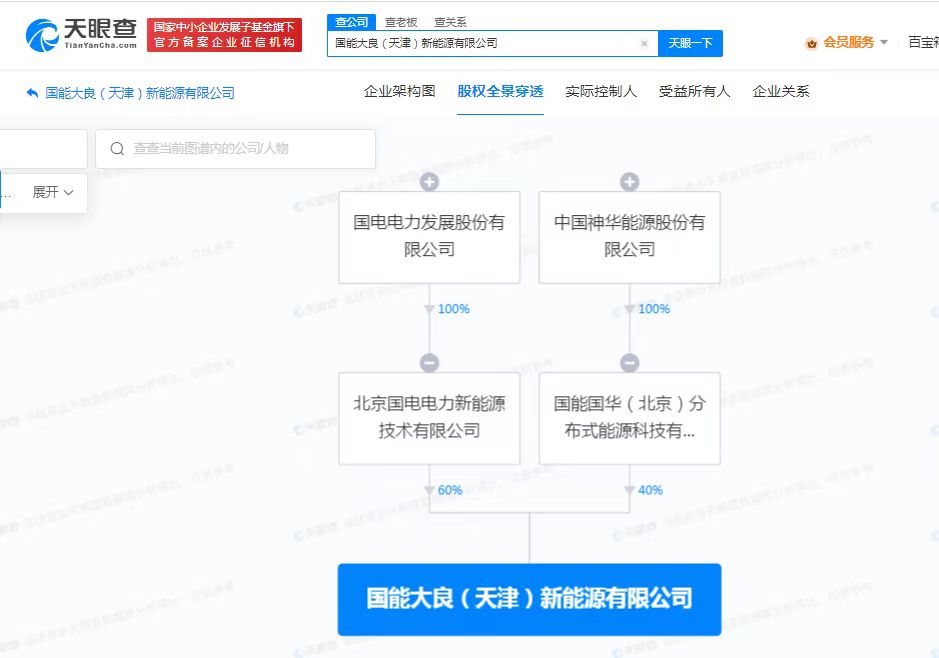The height and width of the screenshot is (658, 939).
Task: Collapse the node above 北京国电电力新能源技术有限公司
Action: pyautogui.click(x=429, y=363)
